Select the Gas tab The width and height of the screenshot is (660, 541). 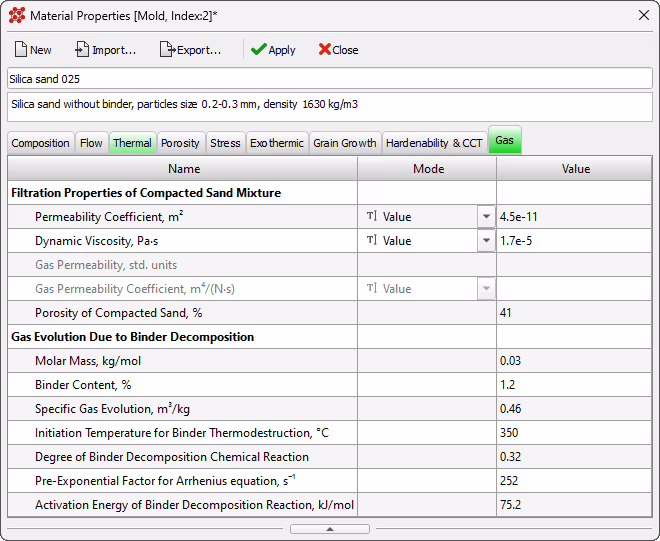pyautogui.click(x=505, y=140)
